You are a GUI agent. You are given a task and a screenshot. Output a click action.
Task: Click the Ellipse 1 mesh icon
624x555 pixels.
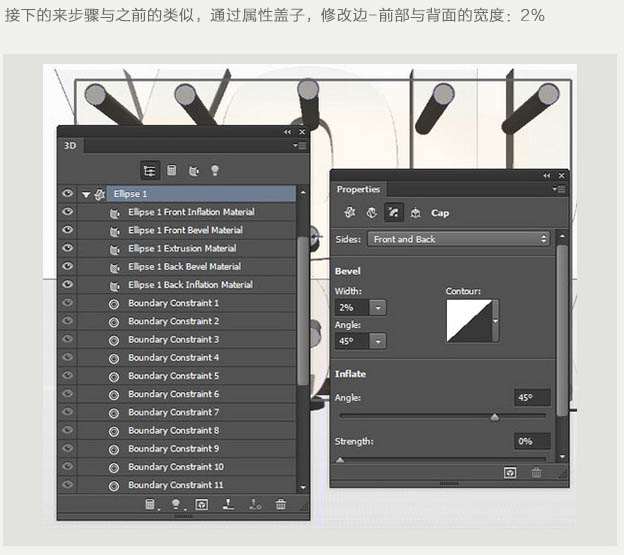pyautogui.click(x=99, y=194)
